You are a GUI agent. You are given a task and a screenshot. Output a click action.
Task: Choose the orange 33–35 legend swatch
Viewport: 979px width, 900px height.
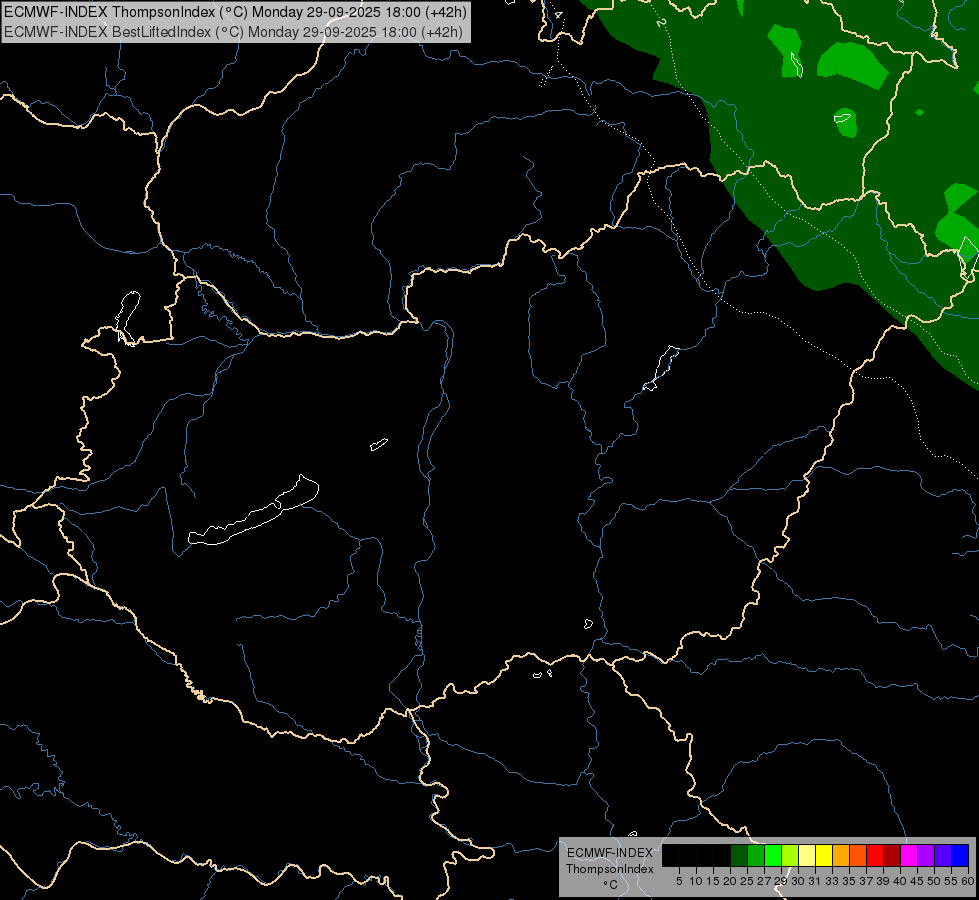[841, 855]
